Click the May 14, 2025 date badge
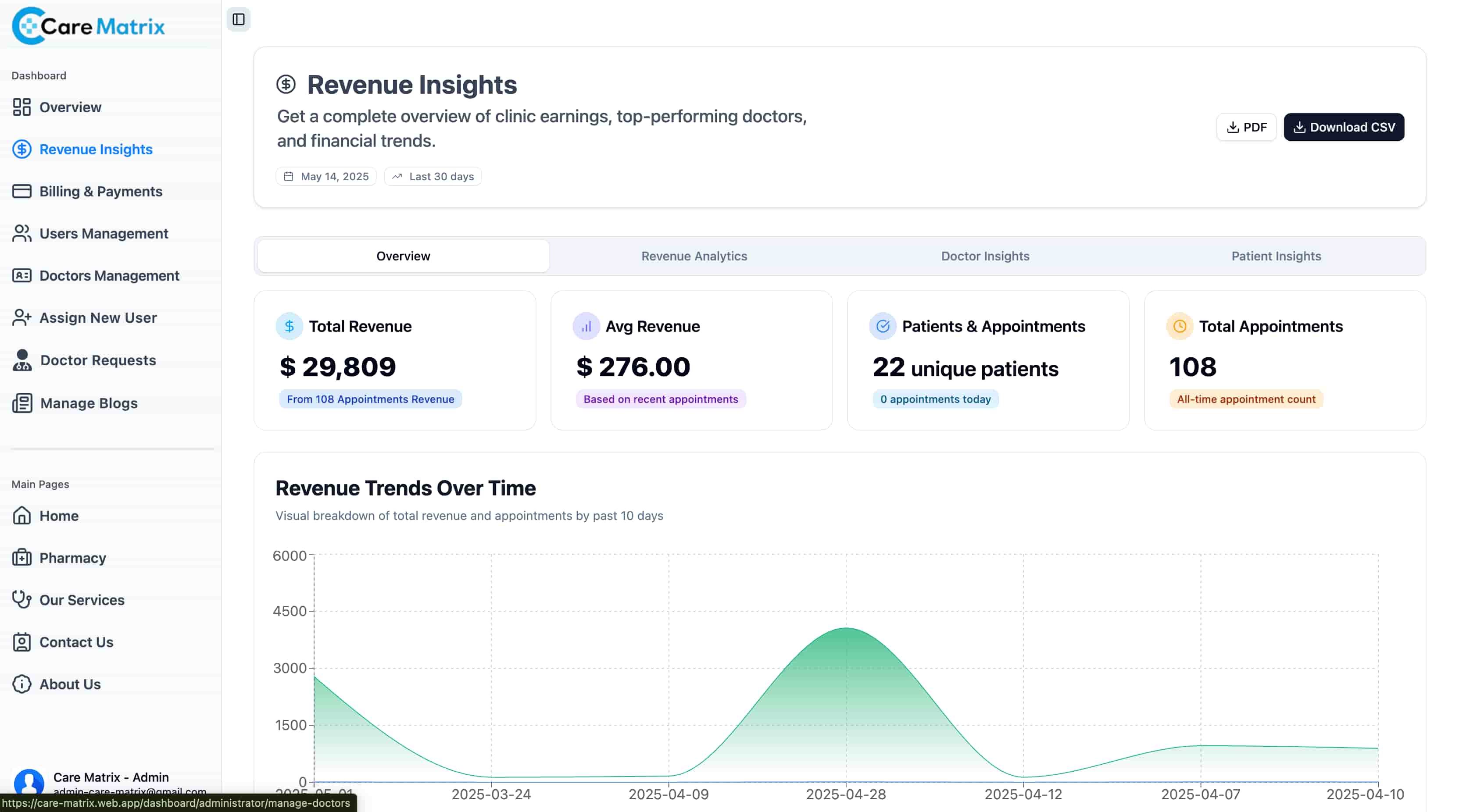This screenshot has height=812, width=1459. 326,176
